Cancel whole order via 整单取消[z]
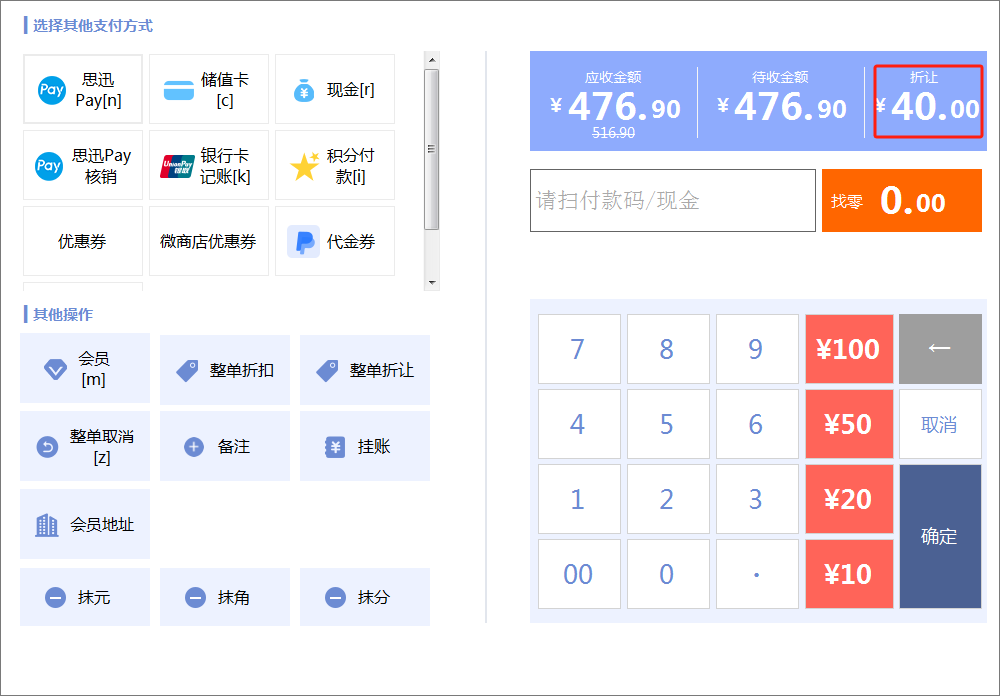The height and width of the screenshot is (696, 1000). (85, 446)
